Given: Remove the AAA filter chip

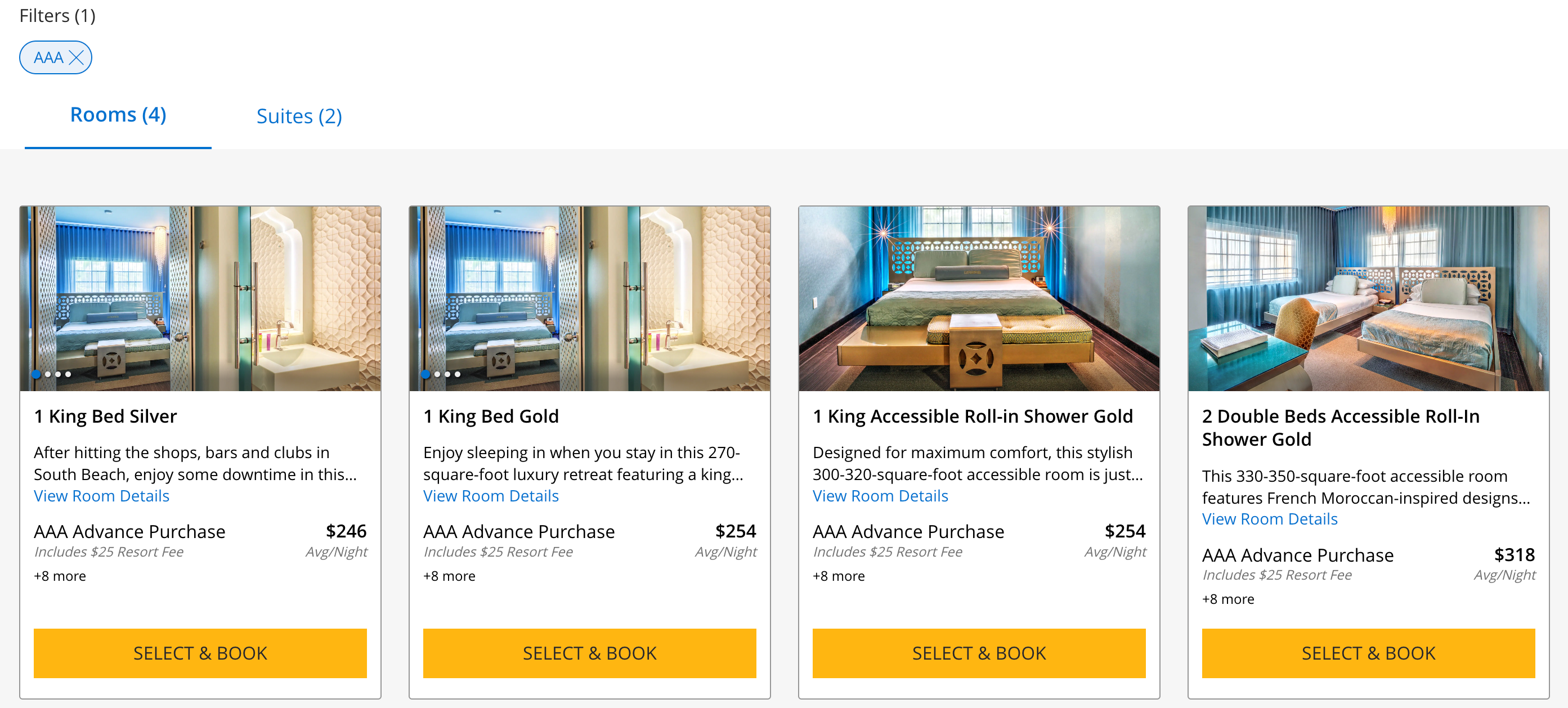Looking at the screenshot, I should pyautogui.click(x=77, y=57).
